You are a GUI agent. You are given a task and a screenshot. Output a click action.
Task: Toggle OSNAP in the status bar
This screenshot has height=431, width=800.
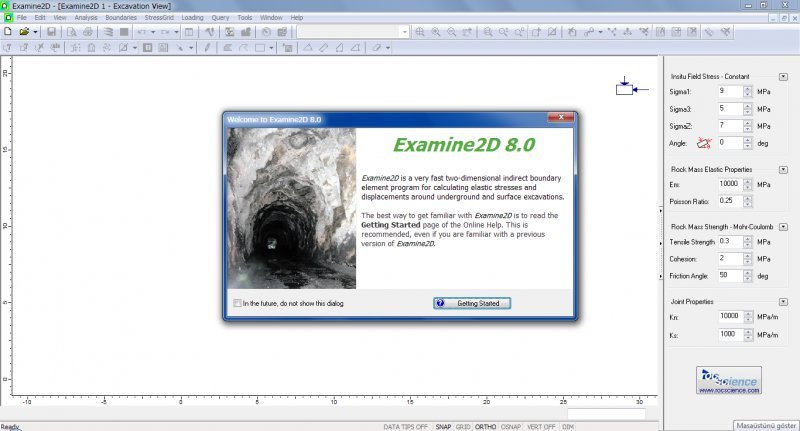tap(511, 427)
